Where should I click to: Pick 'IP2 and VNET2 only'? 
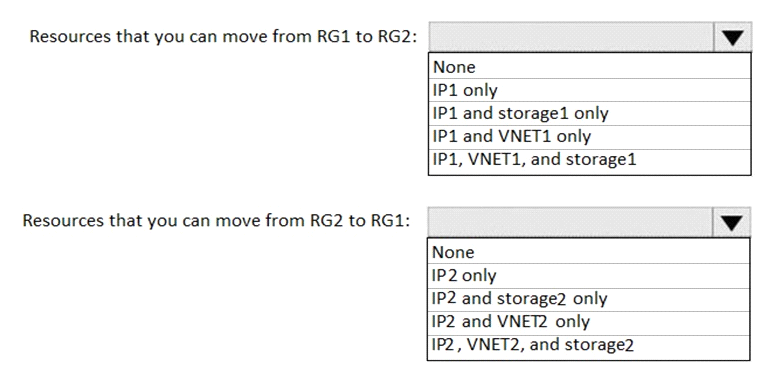click(589, 322)
